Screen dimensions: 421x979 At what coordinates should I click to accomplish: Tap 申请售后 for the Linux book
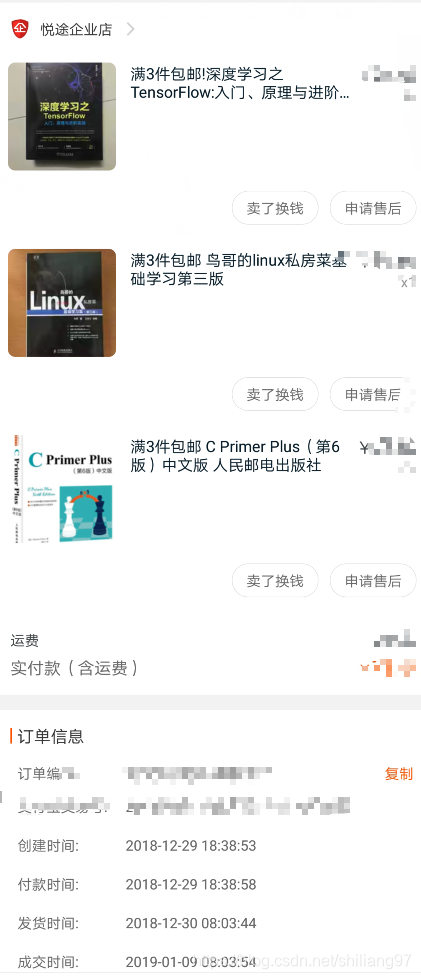(373, 394)
